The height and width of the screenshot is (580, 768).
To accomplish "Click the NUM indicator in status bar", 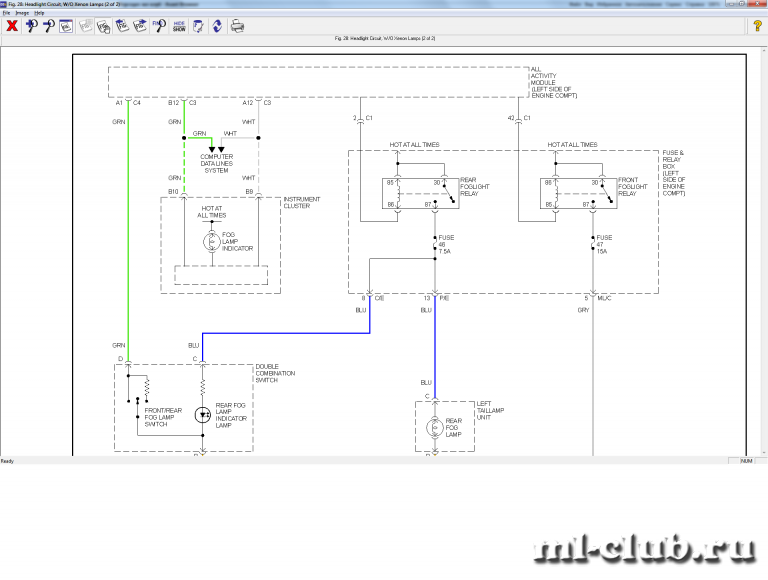I will (745, 461).
